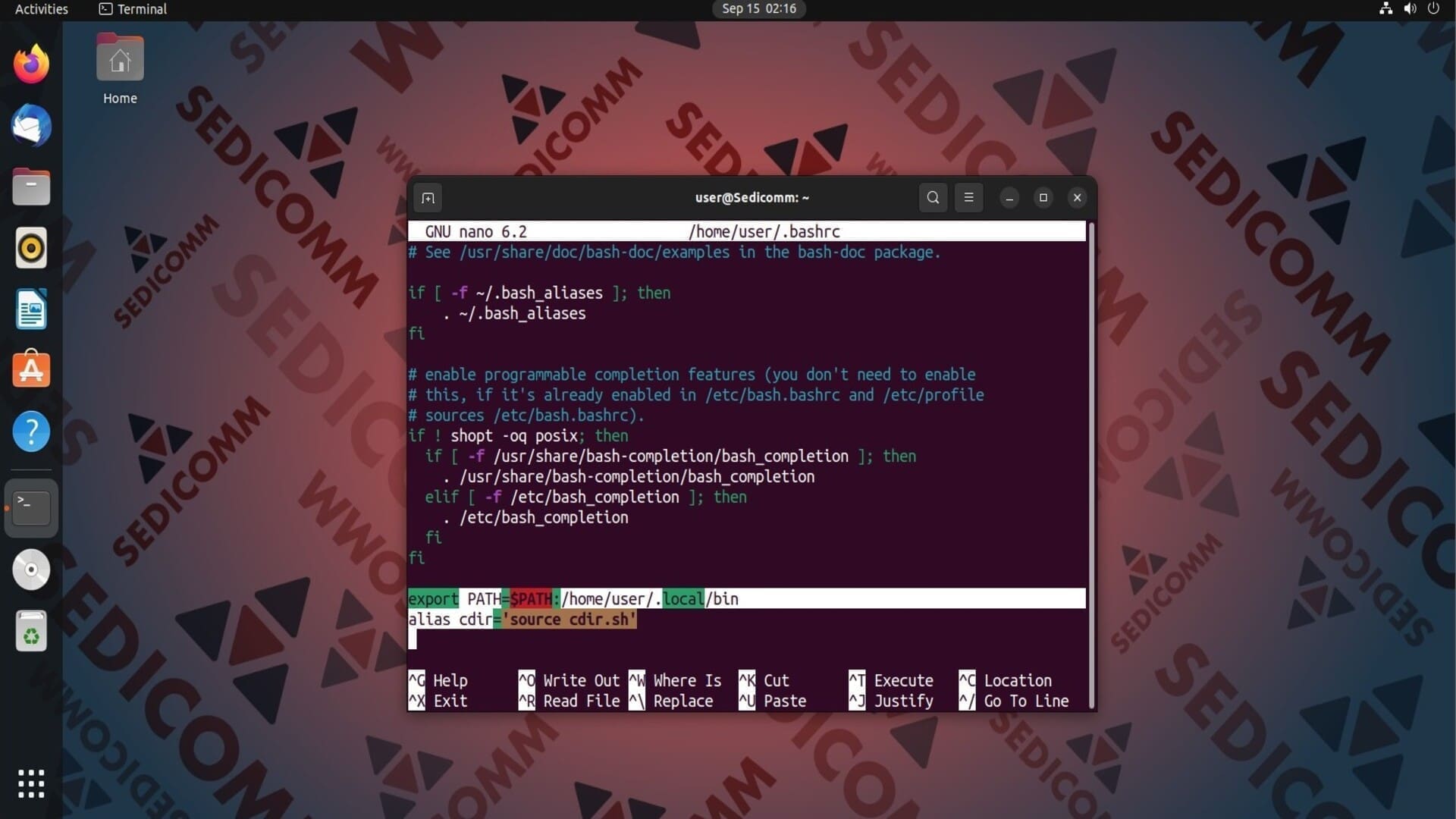This screenshot has width=1456, height=819.
Task: Open Ubuntu Software store icon
Action: click(31, 370)
